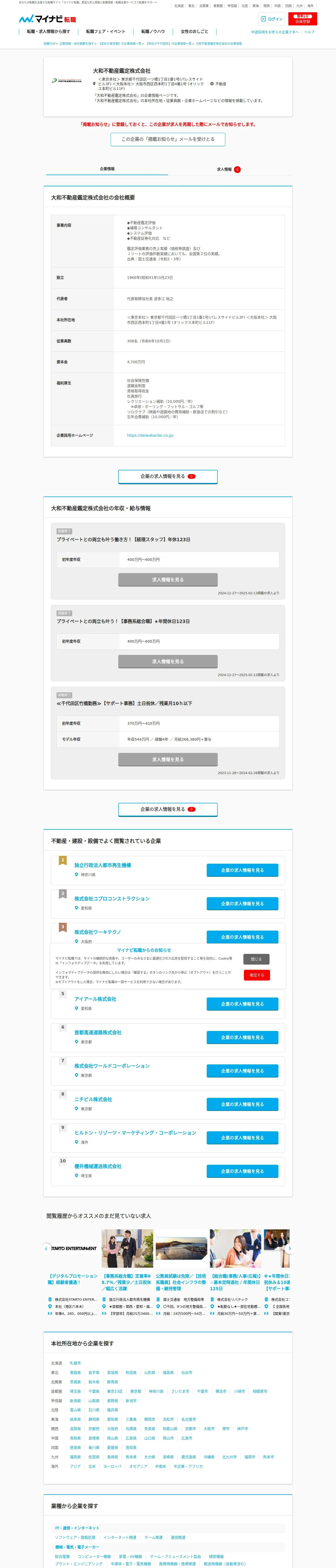Subscribe to 掲載お知らせ mail button

pos(168,139)
